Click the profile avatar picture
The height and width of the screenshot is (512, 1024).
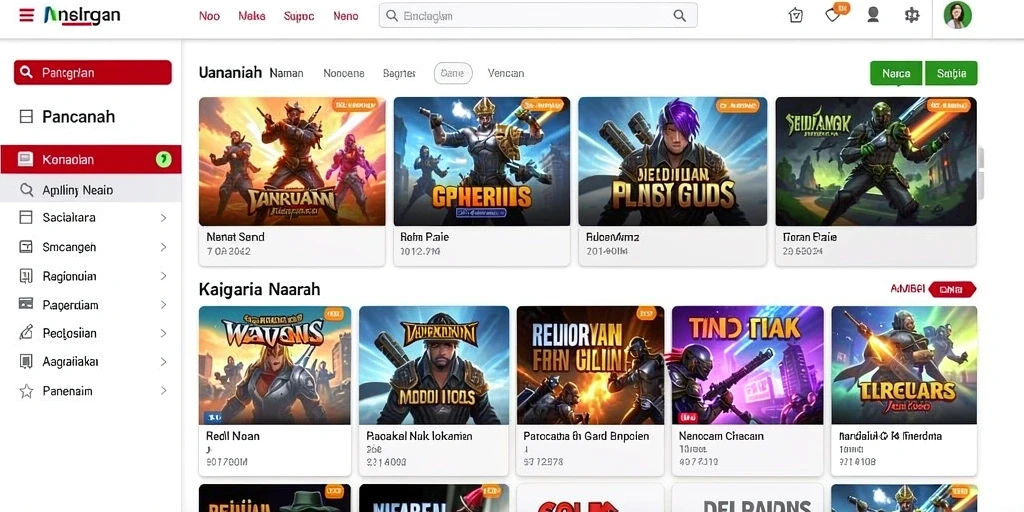957,15
